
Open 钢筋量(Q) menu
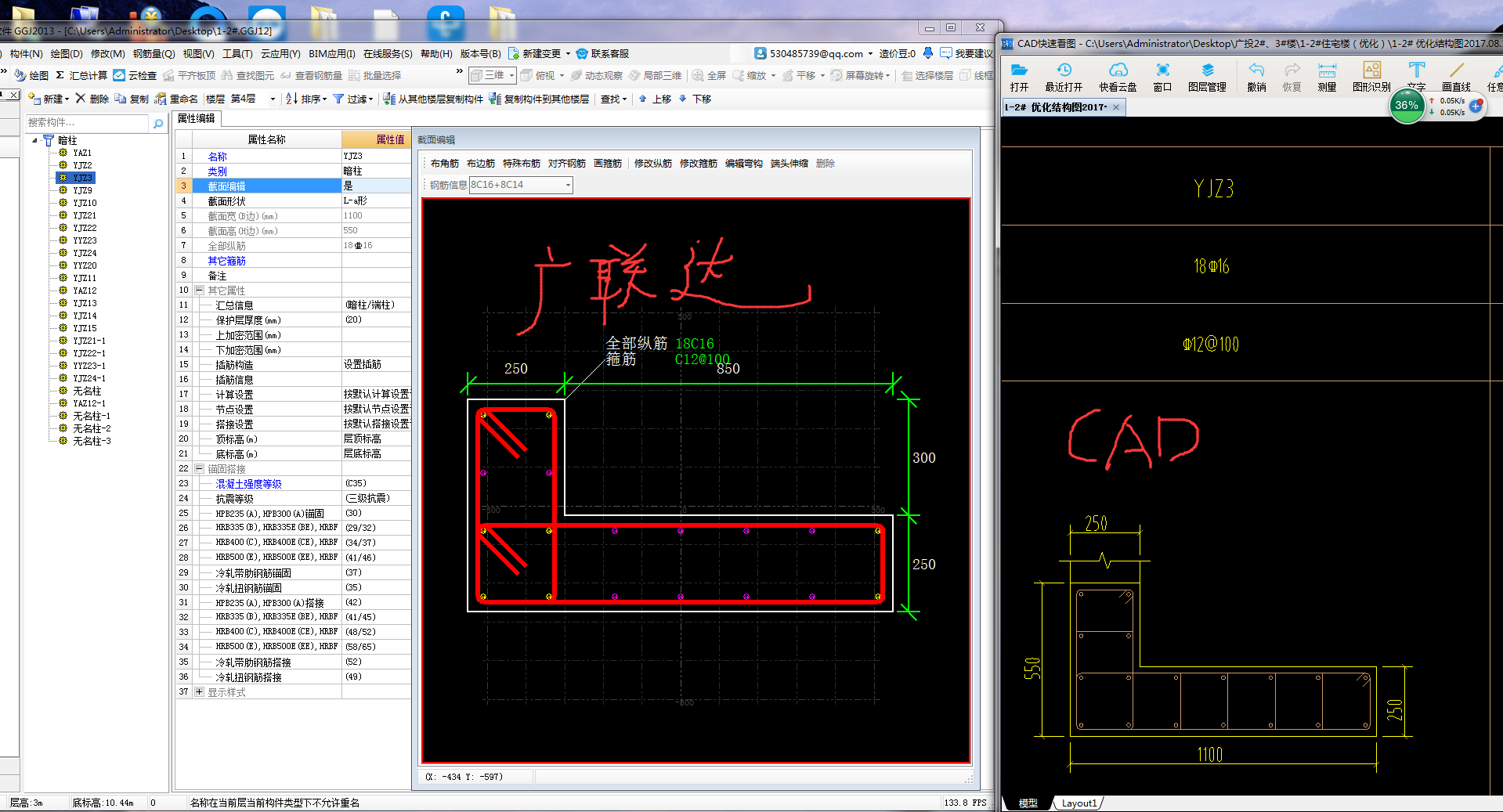154,53
